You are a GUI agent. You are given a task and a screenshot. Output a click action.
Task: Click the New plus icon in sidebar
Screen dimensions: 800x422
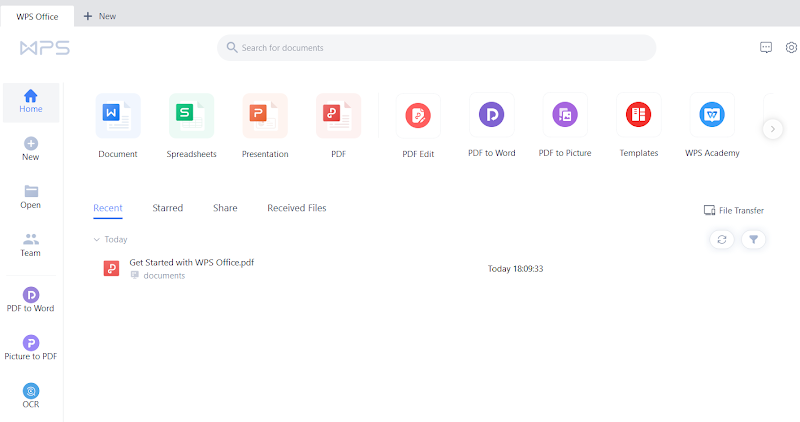[31, 143]
